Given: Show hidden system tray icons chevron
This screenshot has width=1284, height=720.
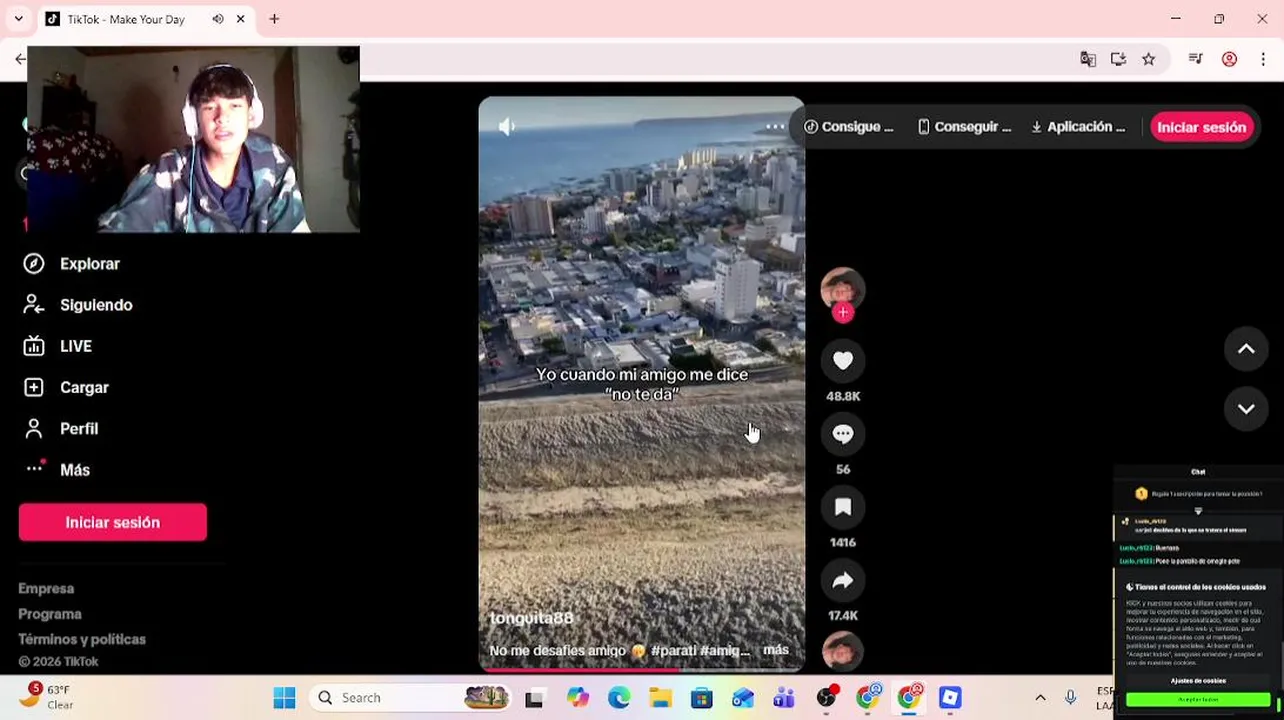Looking at the screenshot, I should coord(1040,698).
